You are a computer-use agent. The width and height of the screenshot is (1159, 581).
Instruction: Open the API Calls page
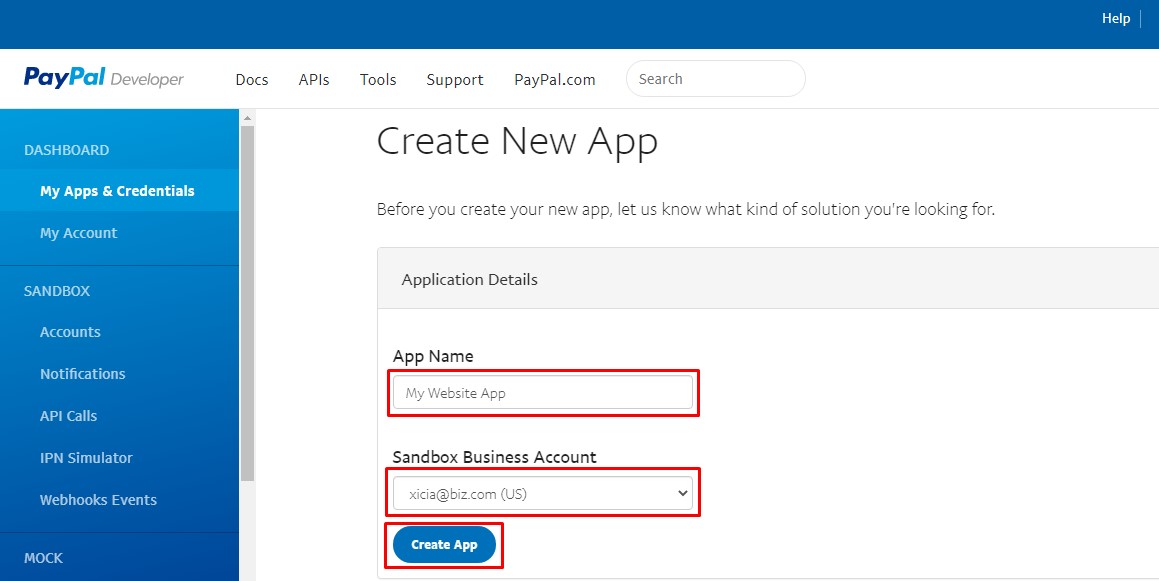[x=68, y=416]
